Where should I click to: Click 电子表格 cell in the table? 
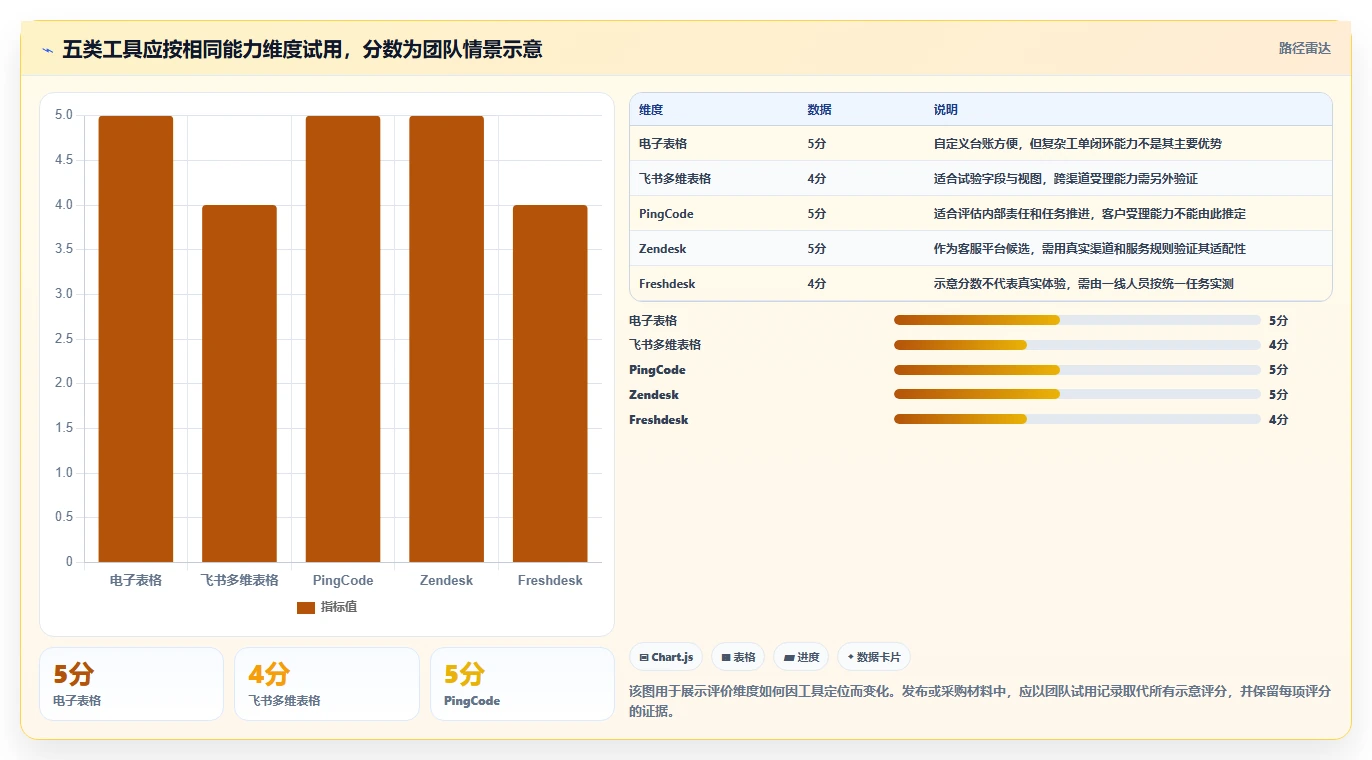pos(663,144)
